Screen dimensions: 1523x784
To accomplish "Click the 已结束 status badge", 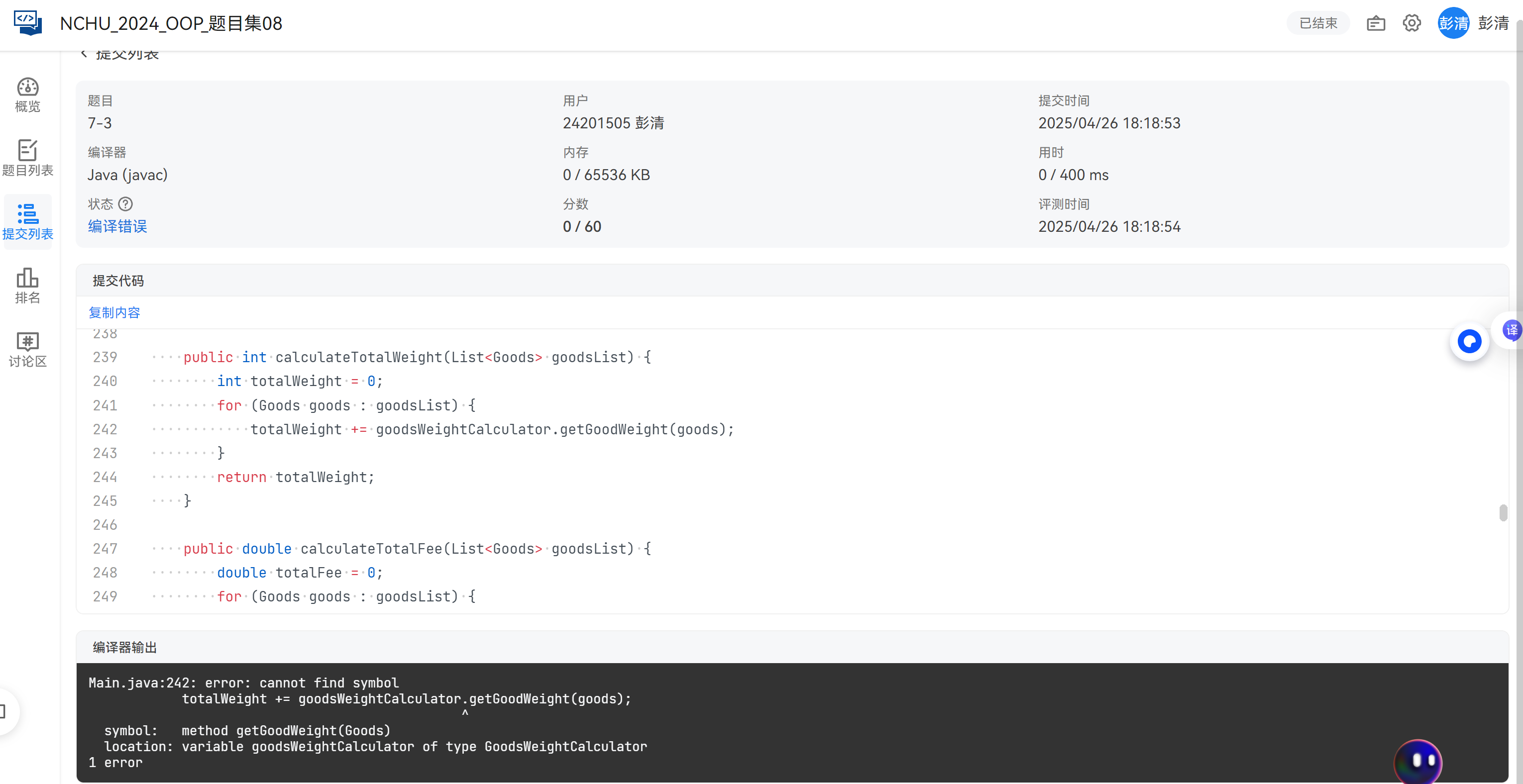I will click(x=1317, y=23).
